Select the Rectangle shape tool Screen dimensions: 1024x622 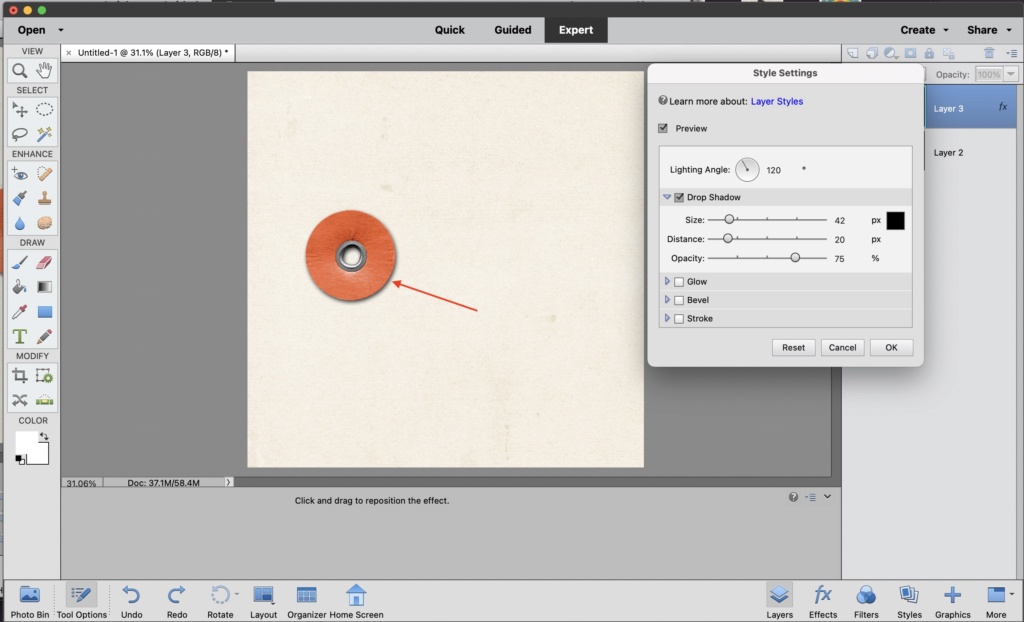point(44,312)
